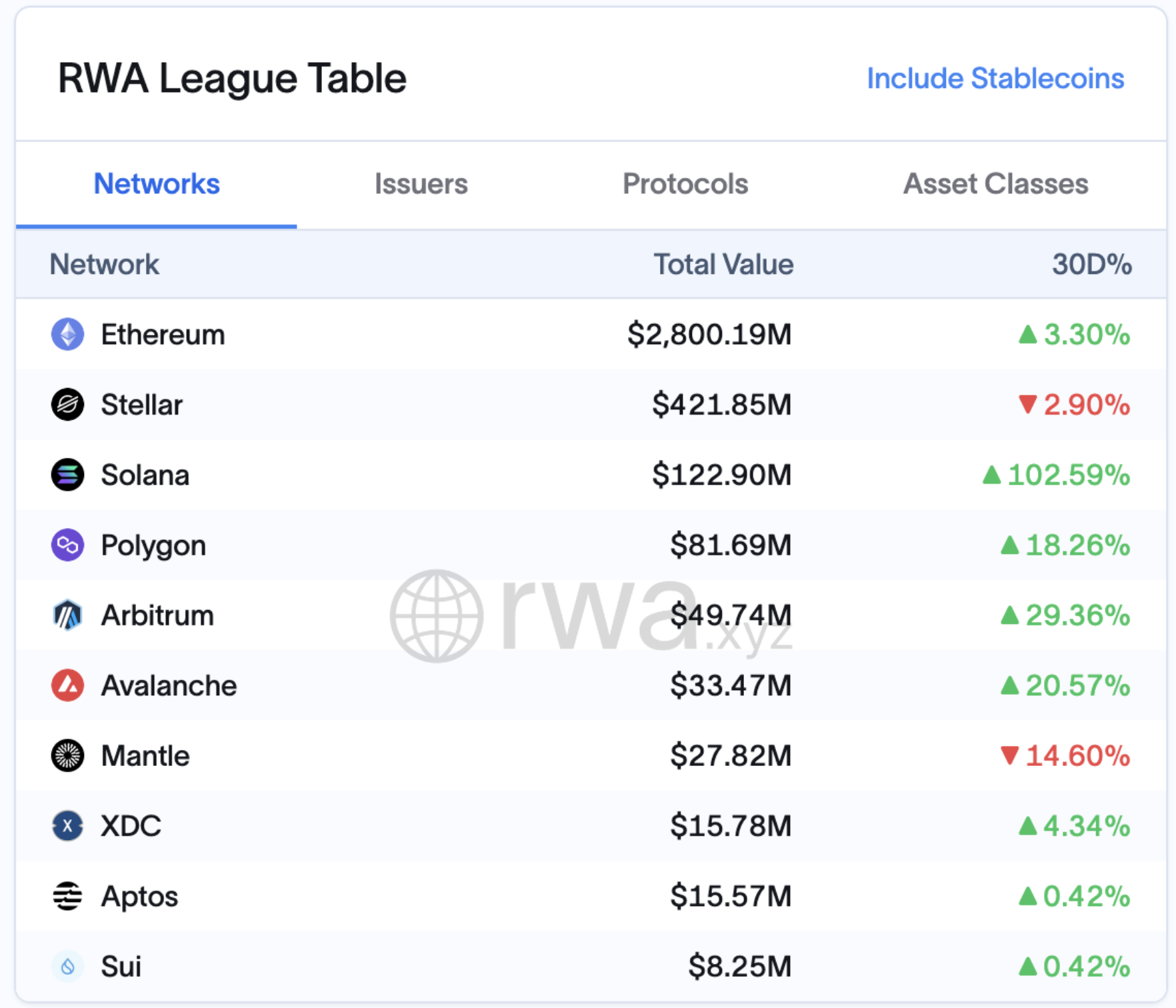Click the XDC network logo icon
The image size is (1176, 1008).
(x=67, y=826)
